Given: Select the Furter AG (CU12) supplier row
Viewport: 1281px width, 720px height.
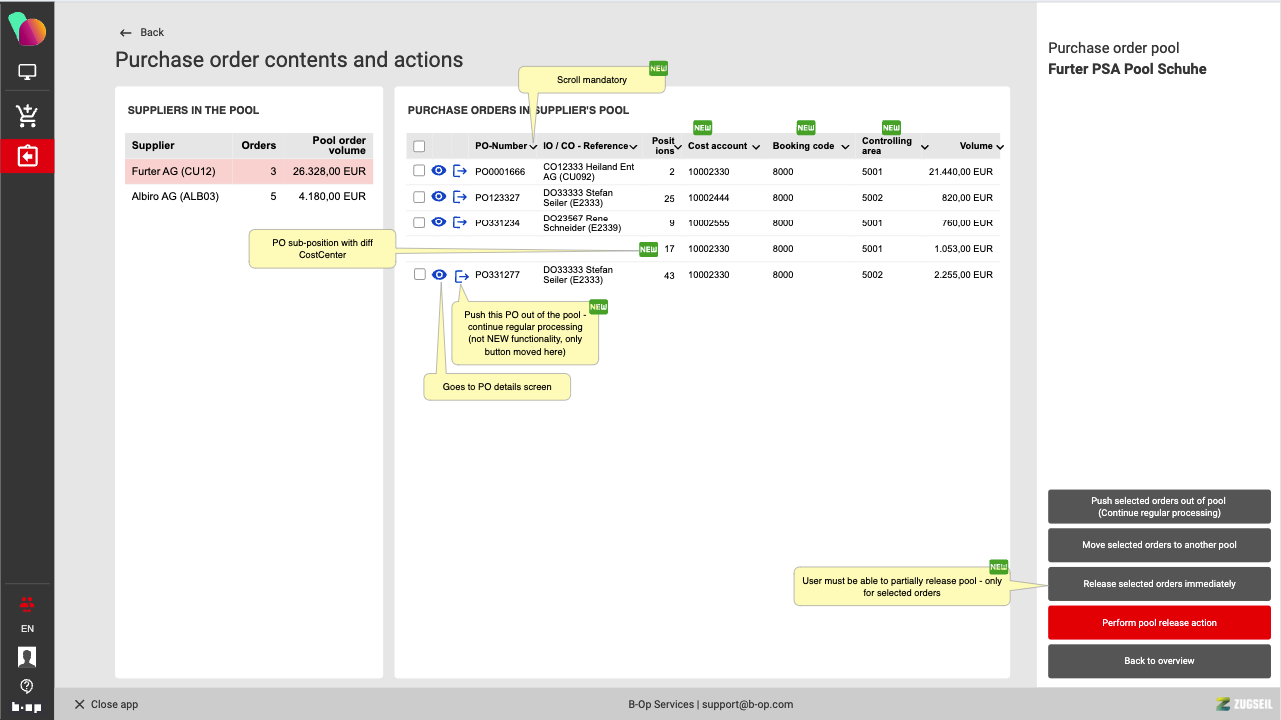Looking at the screenshot, I should point(248,171).
